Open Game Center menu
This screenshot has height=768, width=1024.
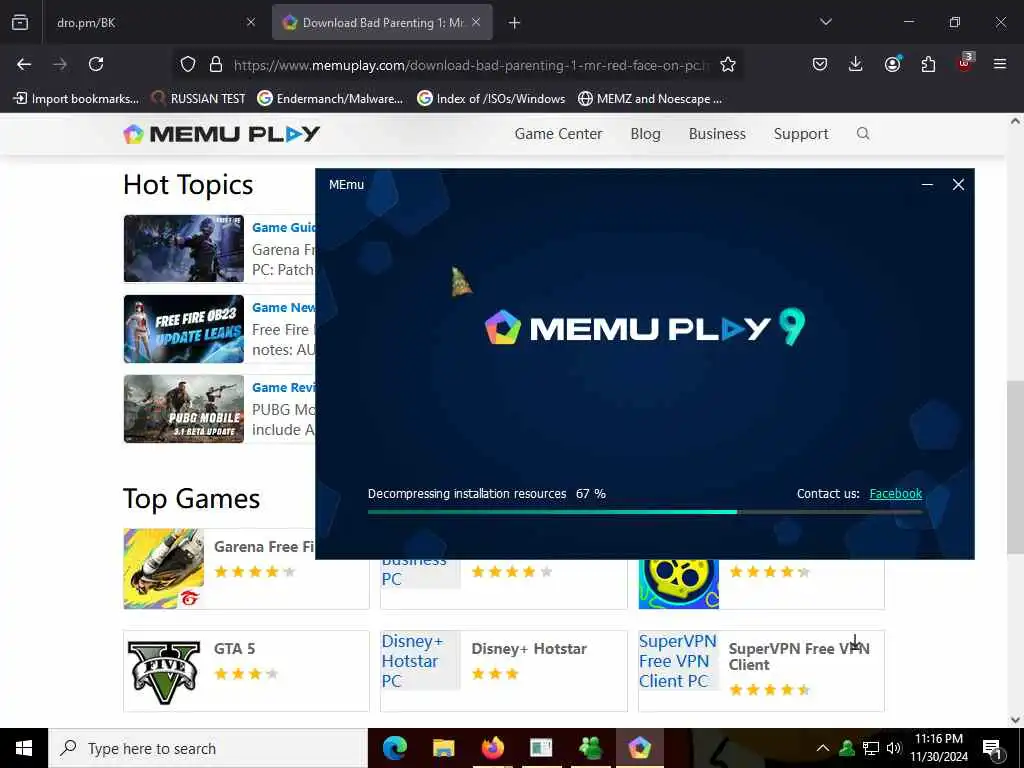click(x=558, y=134)
